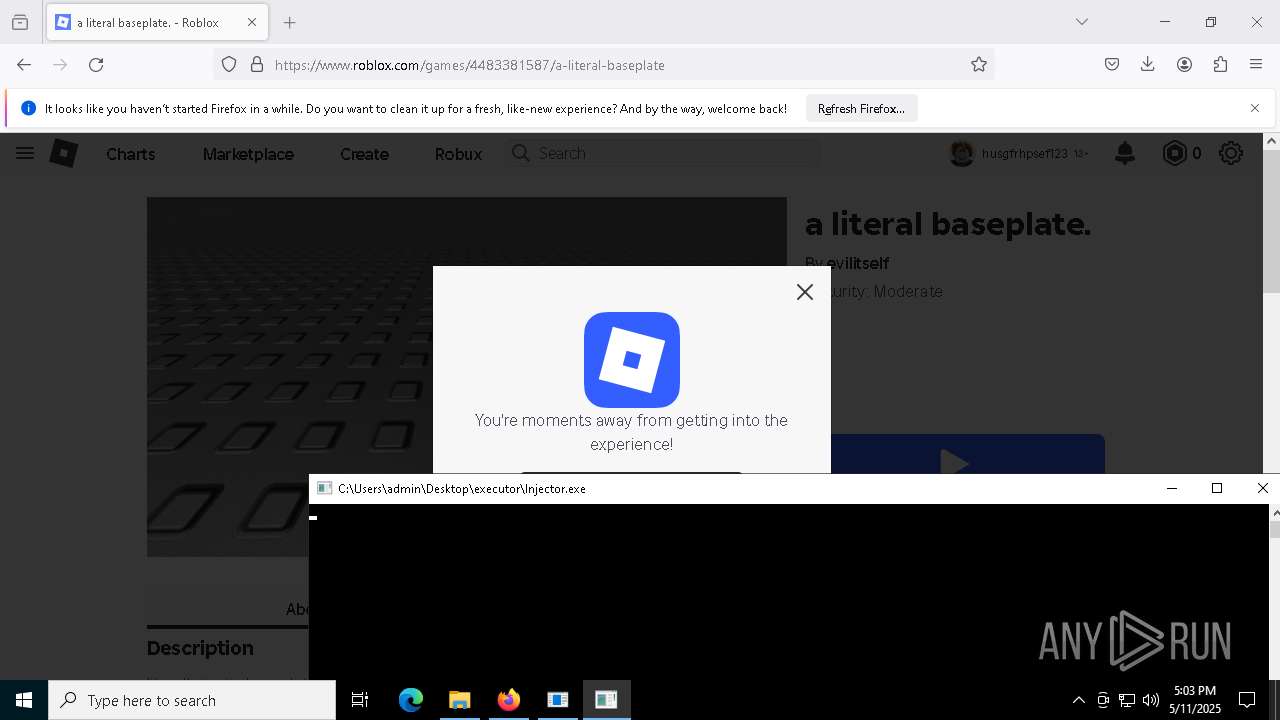The width and height of the screenshot is (1280, 720).
Task: Open a new browser tab
Action: pyautogui.click(x=290, y=22)
